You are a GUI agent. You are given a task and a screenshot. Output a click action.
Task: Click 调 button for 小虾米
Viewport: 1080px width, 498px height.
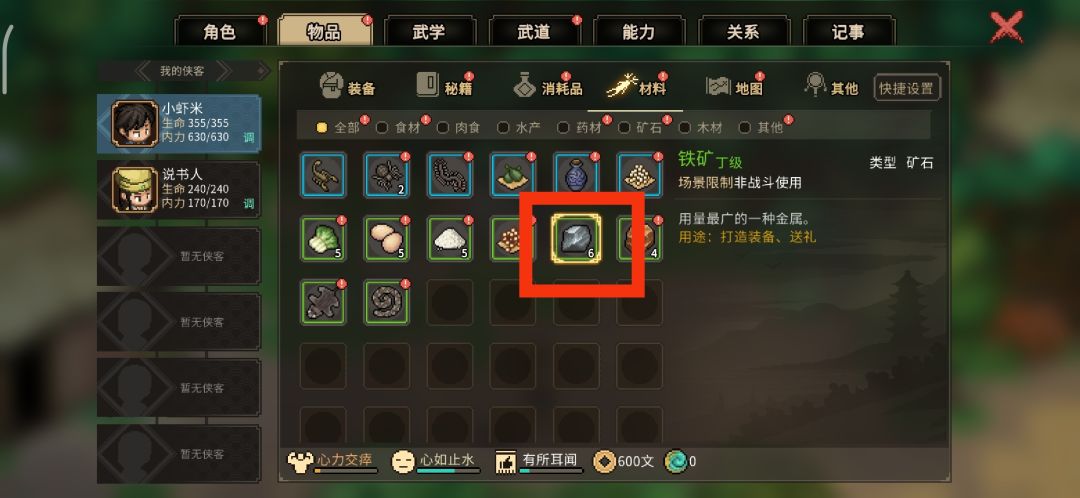[x=249, y=137]
